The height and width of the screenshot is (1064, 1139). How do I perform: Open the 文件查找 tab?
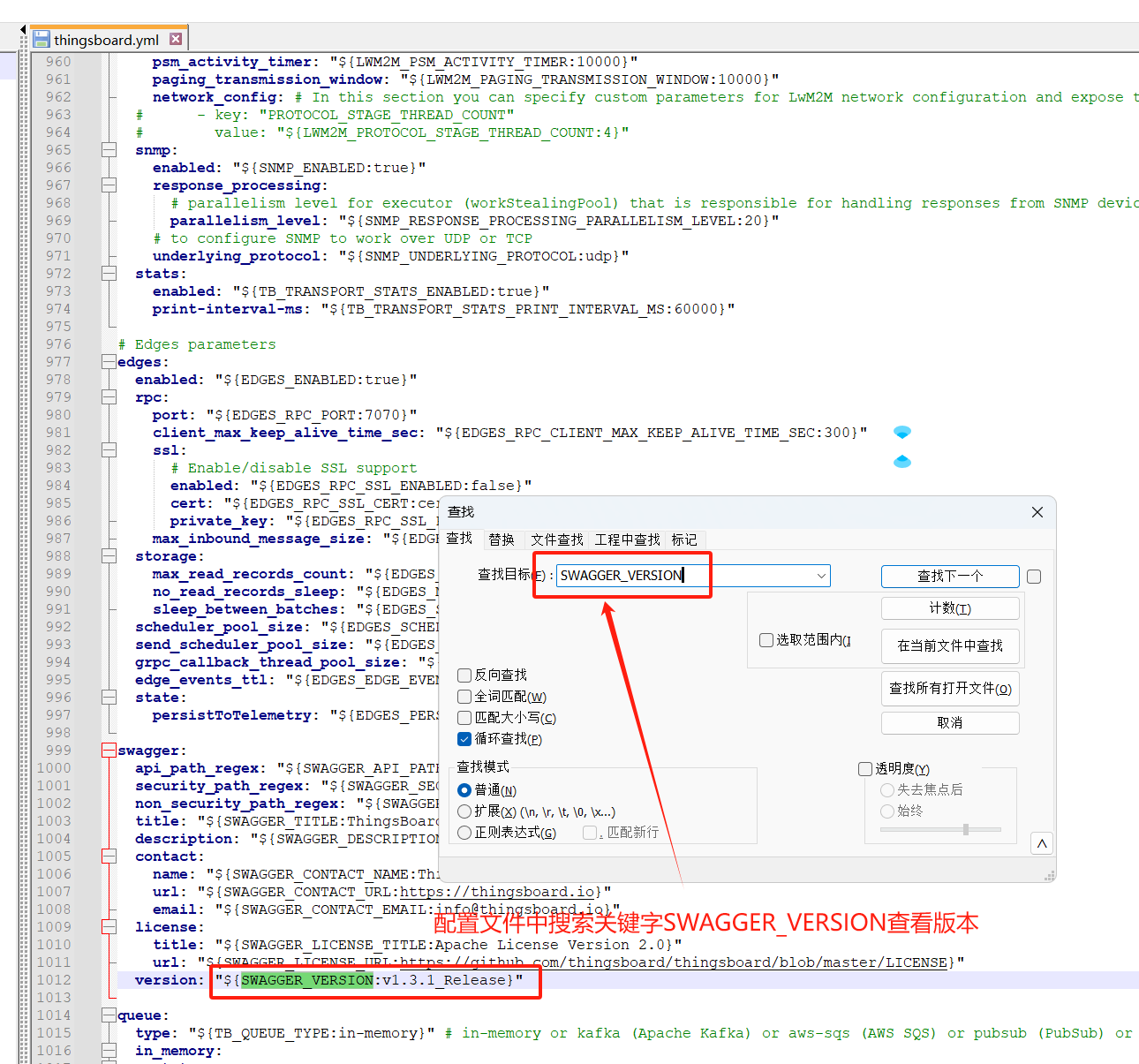(x=557, y=540)
